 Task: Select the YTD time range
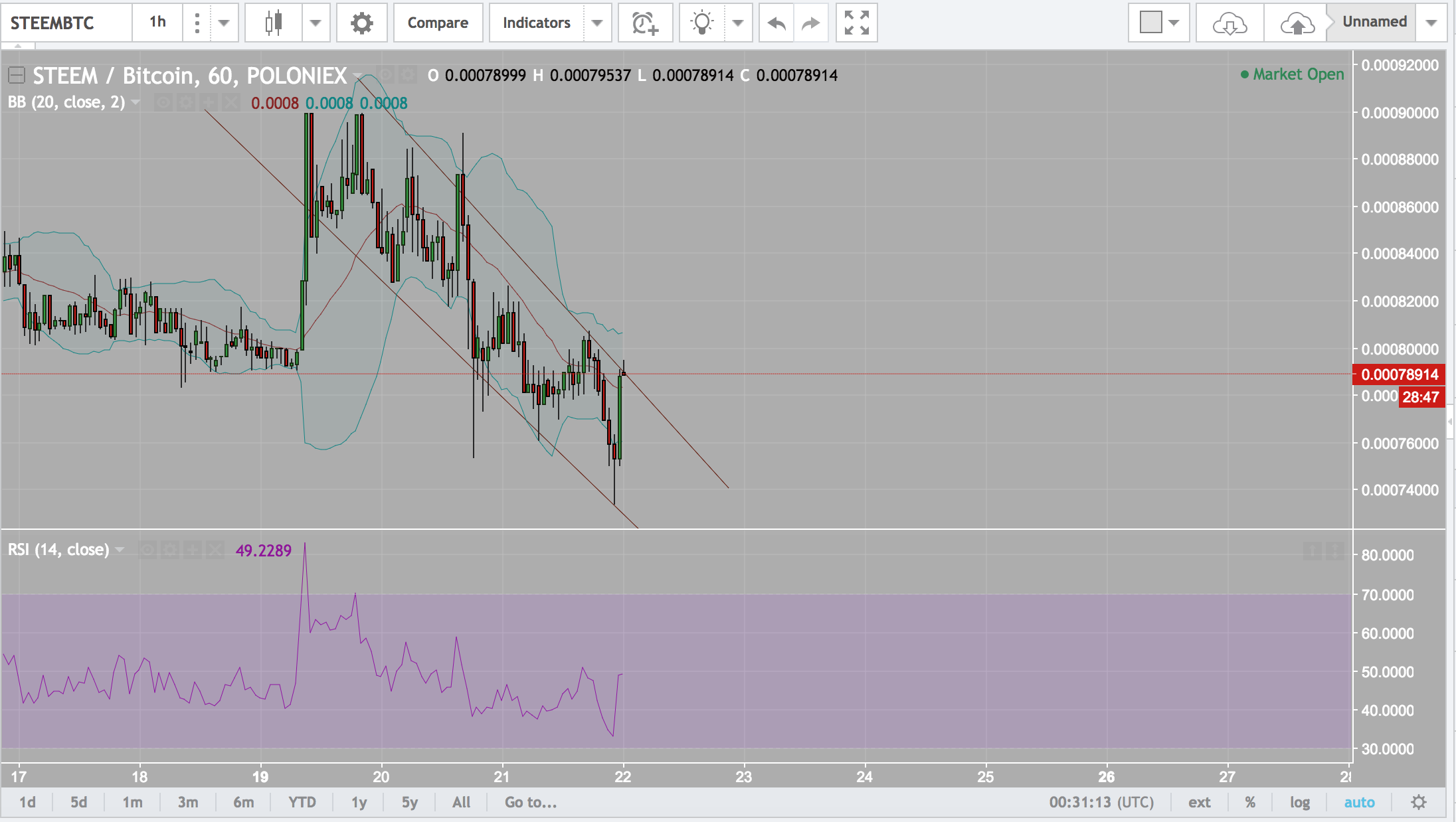tap(302, 802)
